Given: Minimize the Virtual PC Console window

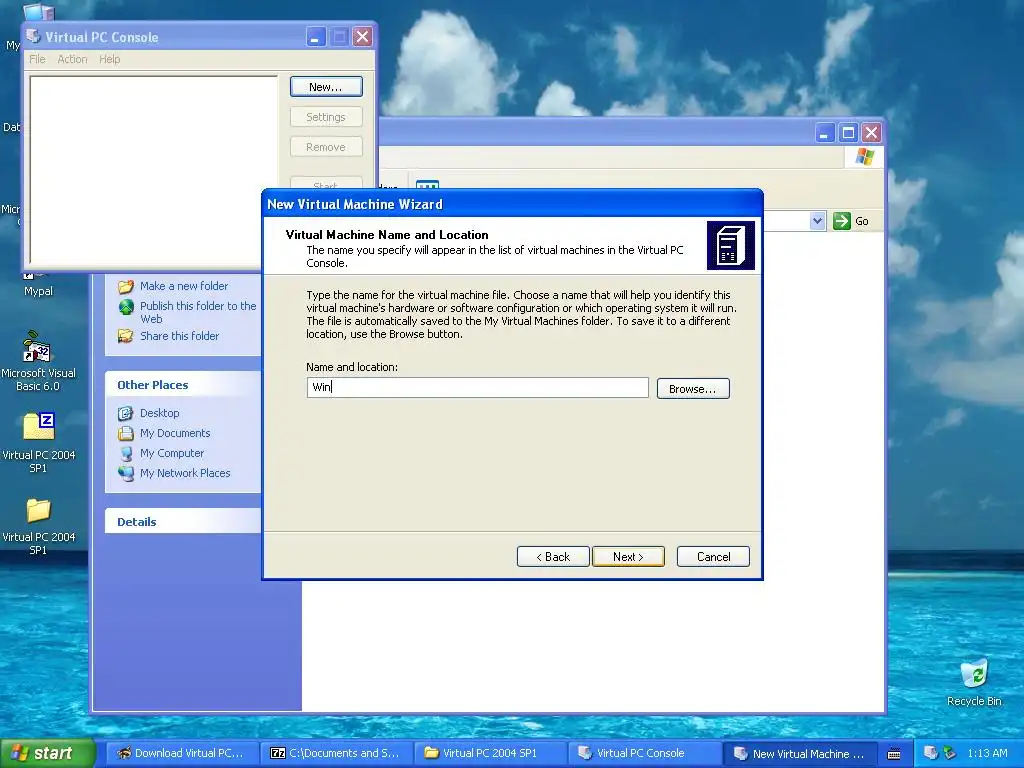Looking at the screenshot, I should [315, 37].
